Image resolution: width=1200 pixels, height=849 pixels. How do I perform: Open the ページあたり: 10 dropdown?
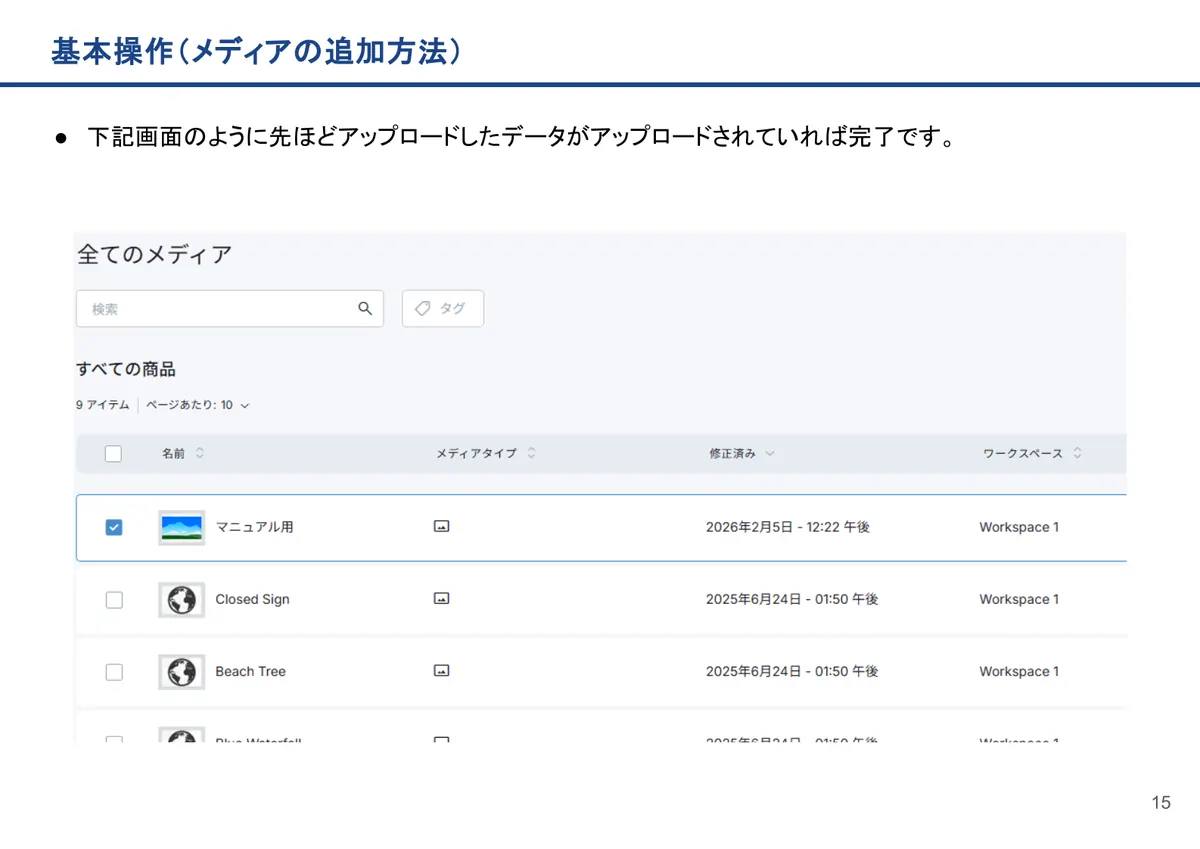[x=197, y=405]
